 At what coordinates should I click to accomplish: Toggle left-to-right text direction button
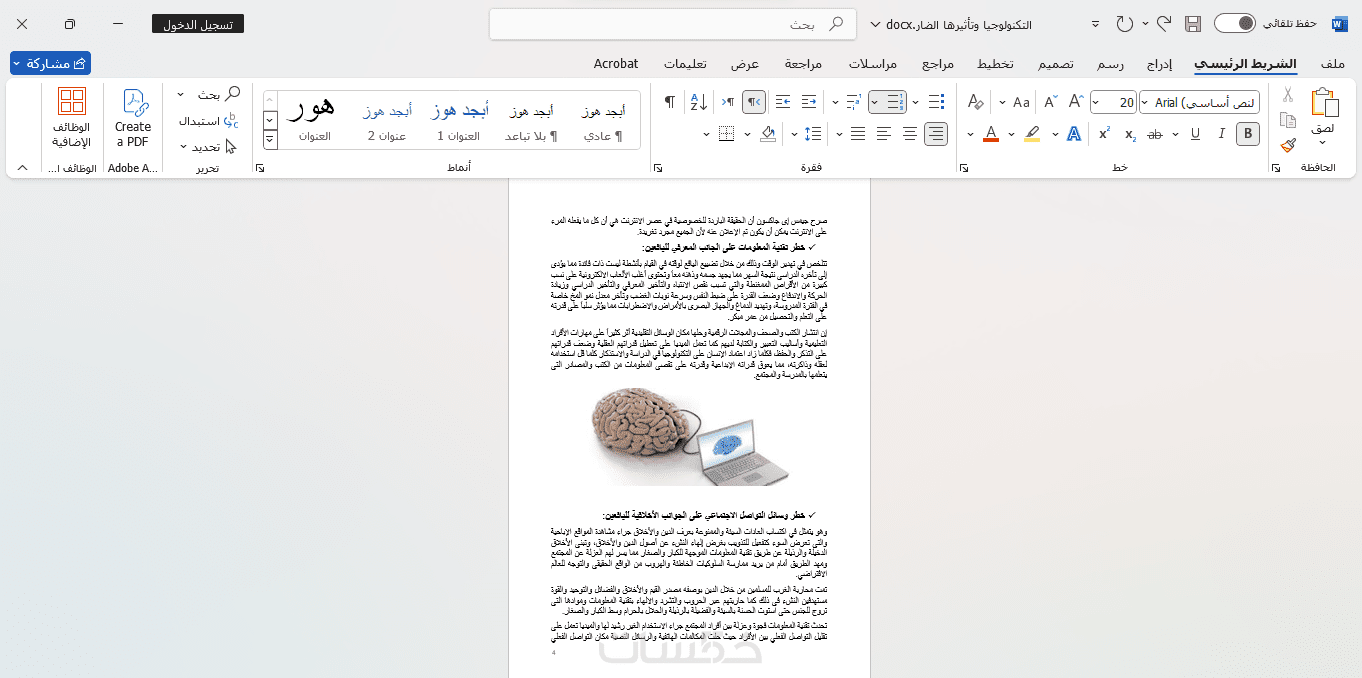click(x=729, y=102)
